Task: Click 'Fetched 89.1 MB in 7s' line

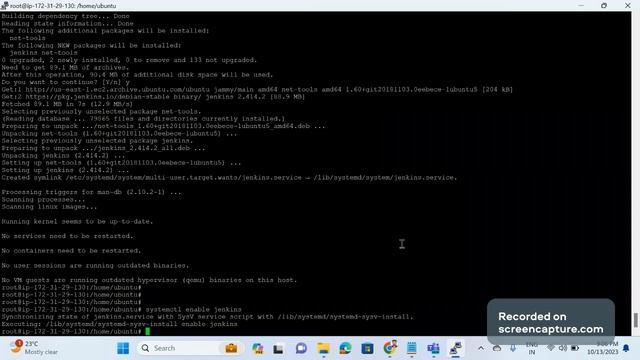Action: (x=67, y=104)
